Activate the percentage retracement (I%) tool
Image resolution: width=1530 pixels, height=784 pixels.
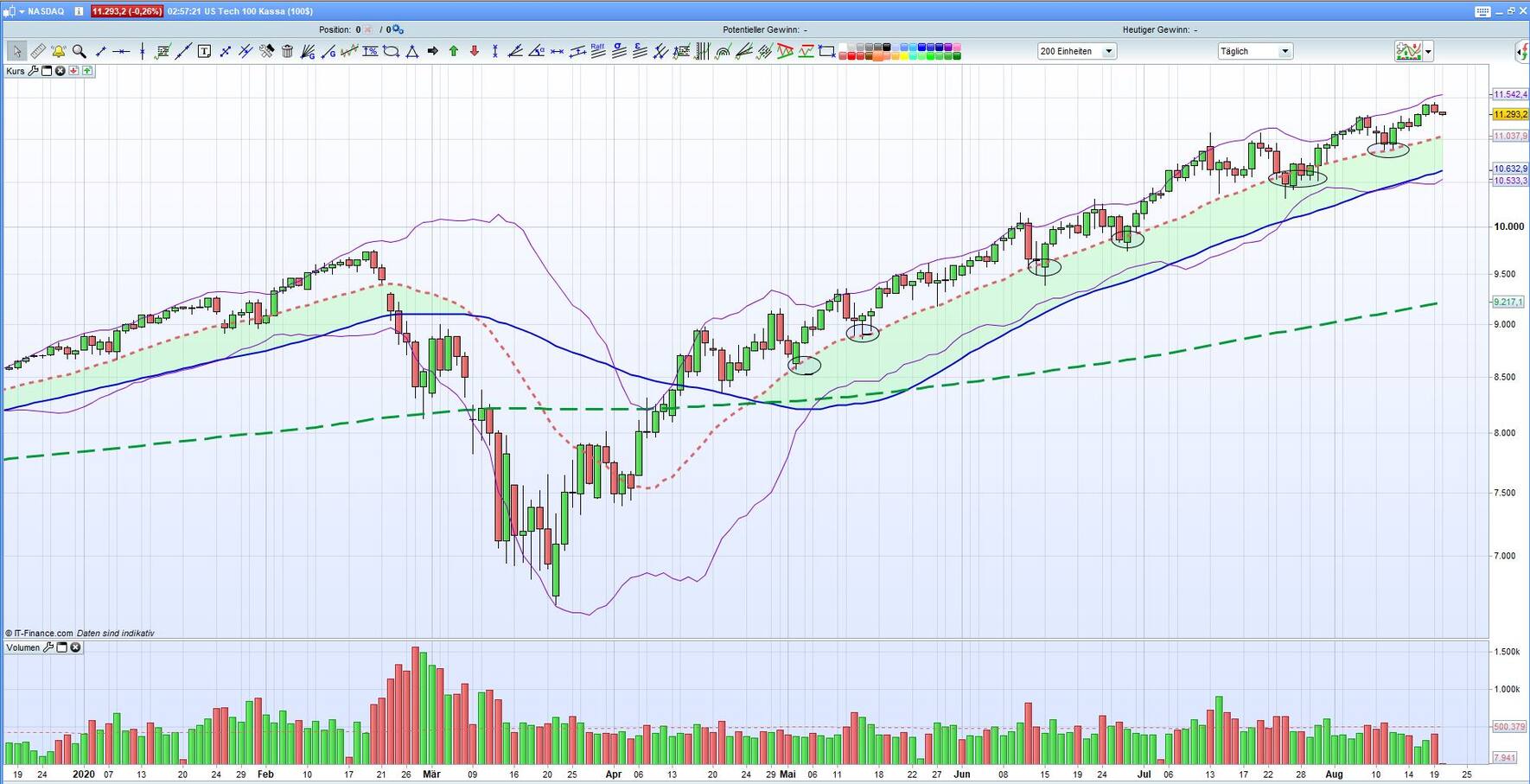[x=371, y=51]
